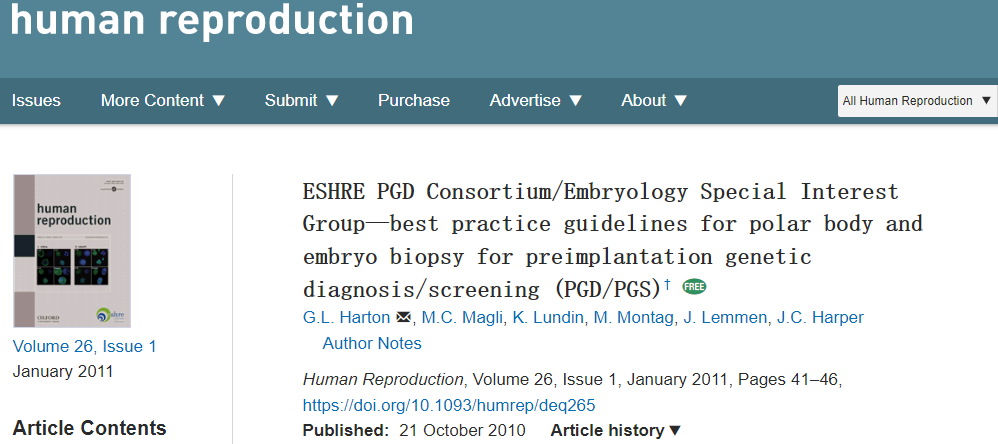Click the envelope icon next to G.L. Harton
Viewport: 998px width, 444px height.
(404, 318)
